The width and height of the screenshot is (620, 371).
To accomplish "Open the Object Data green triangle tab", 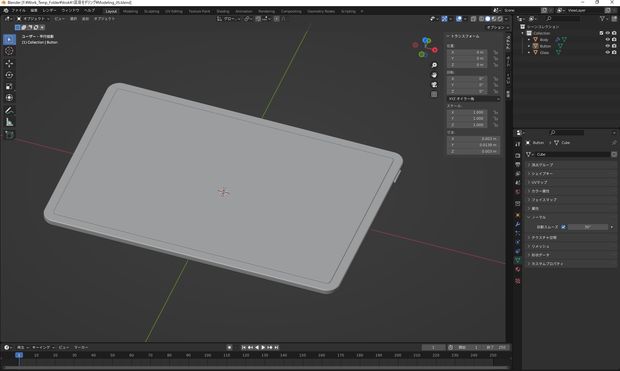I will pyautogui.click(x=518, y=260).
